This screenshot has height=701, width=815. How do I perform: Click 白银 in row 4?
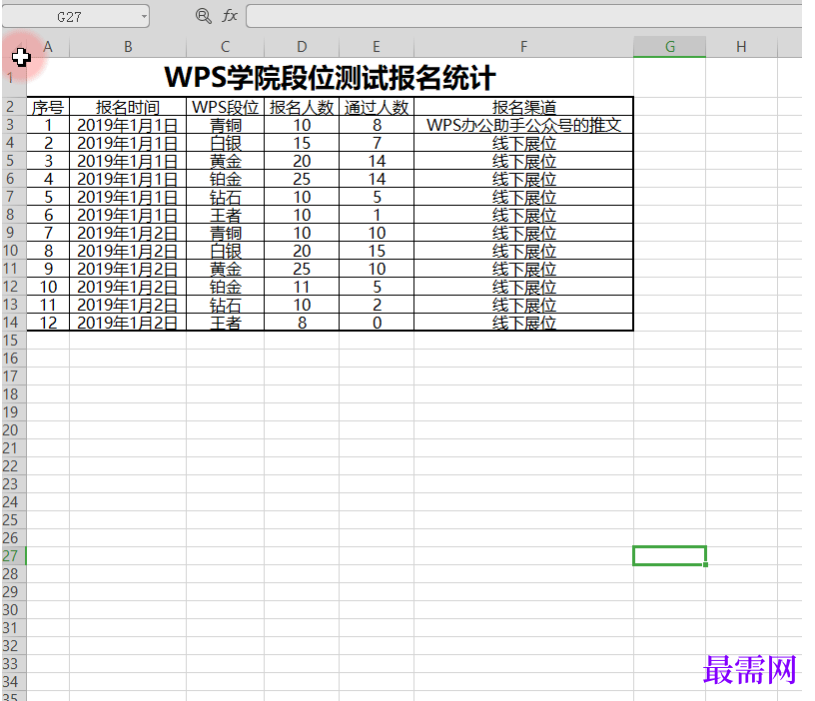click(x=225, y=143)
